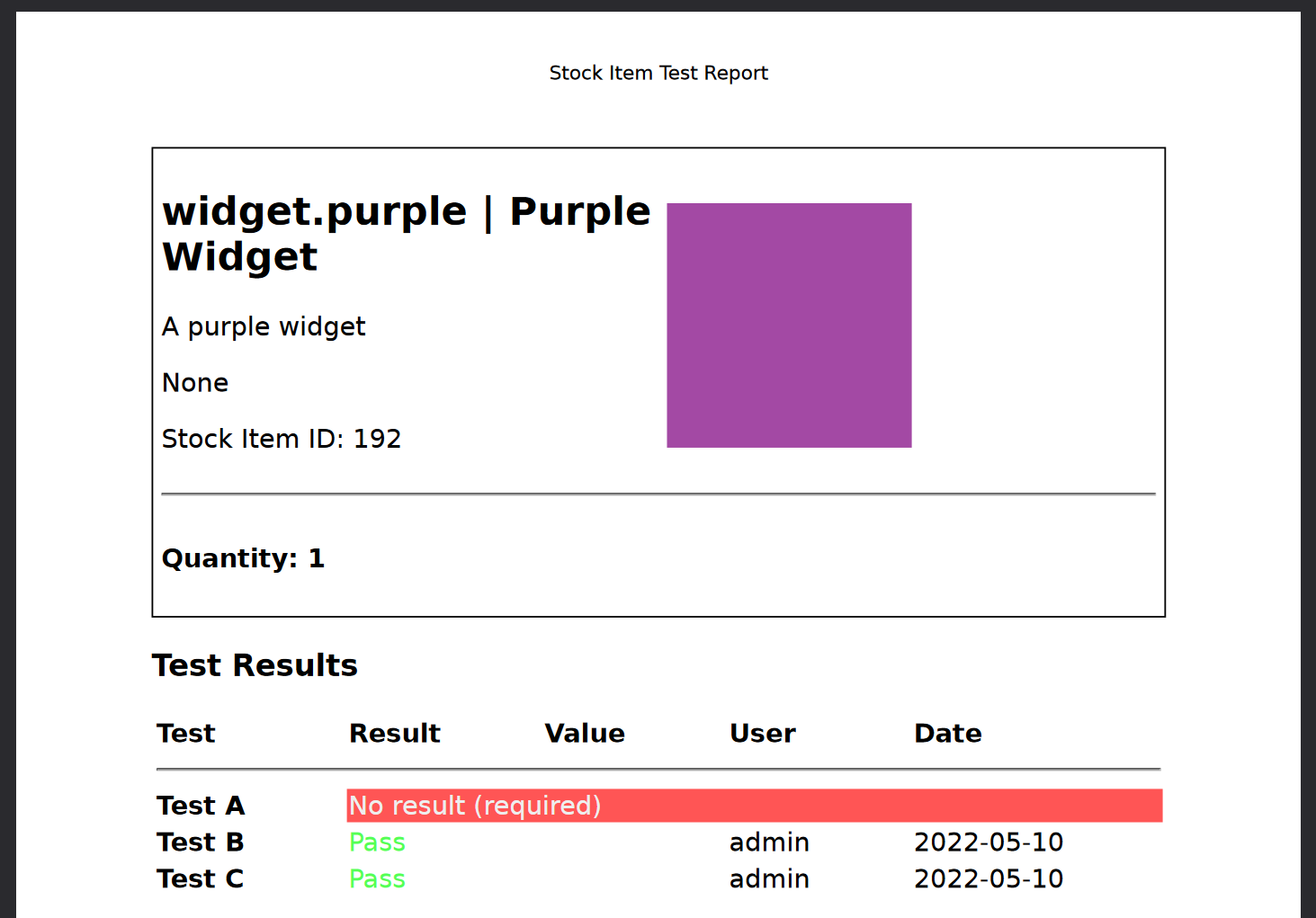The width and height of the screenshot is (1316, 918).
Task: Select the Test A row label
Action: [201, 806]
